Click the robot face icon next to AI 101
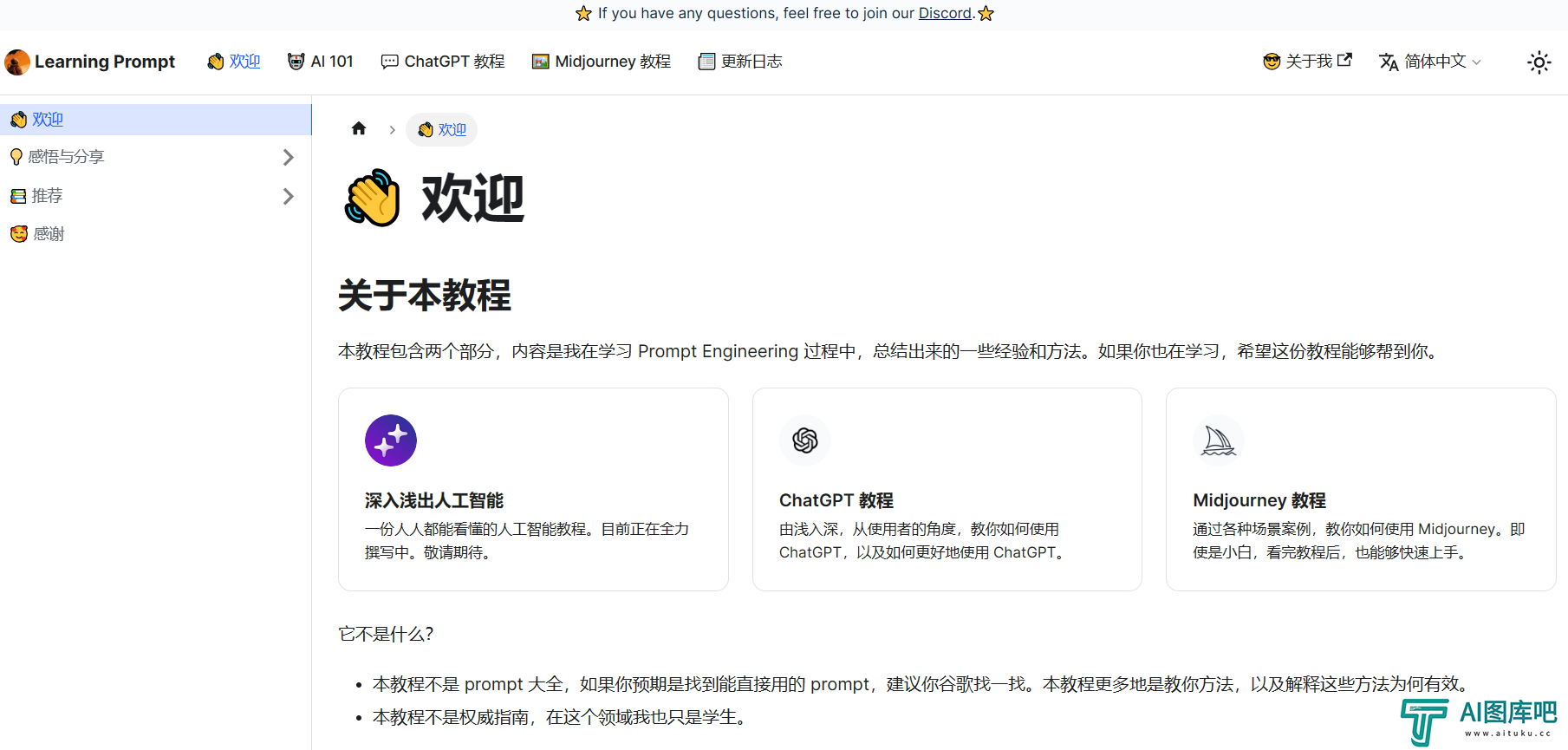This screenshot has height=750, width=1568. (296, 62)
